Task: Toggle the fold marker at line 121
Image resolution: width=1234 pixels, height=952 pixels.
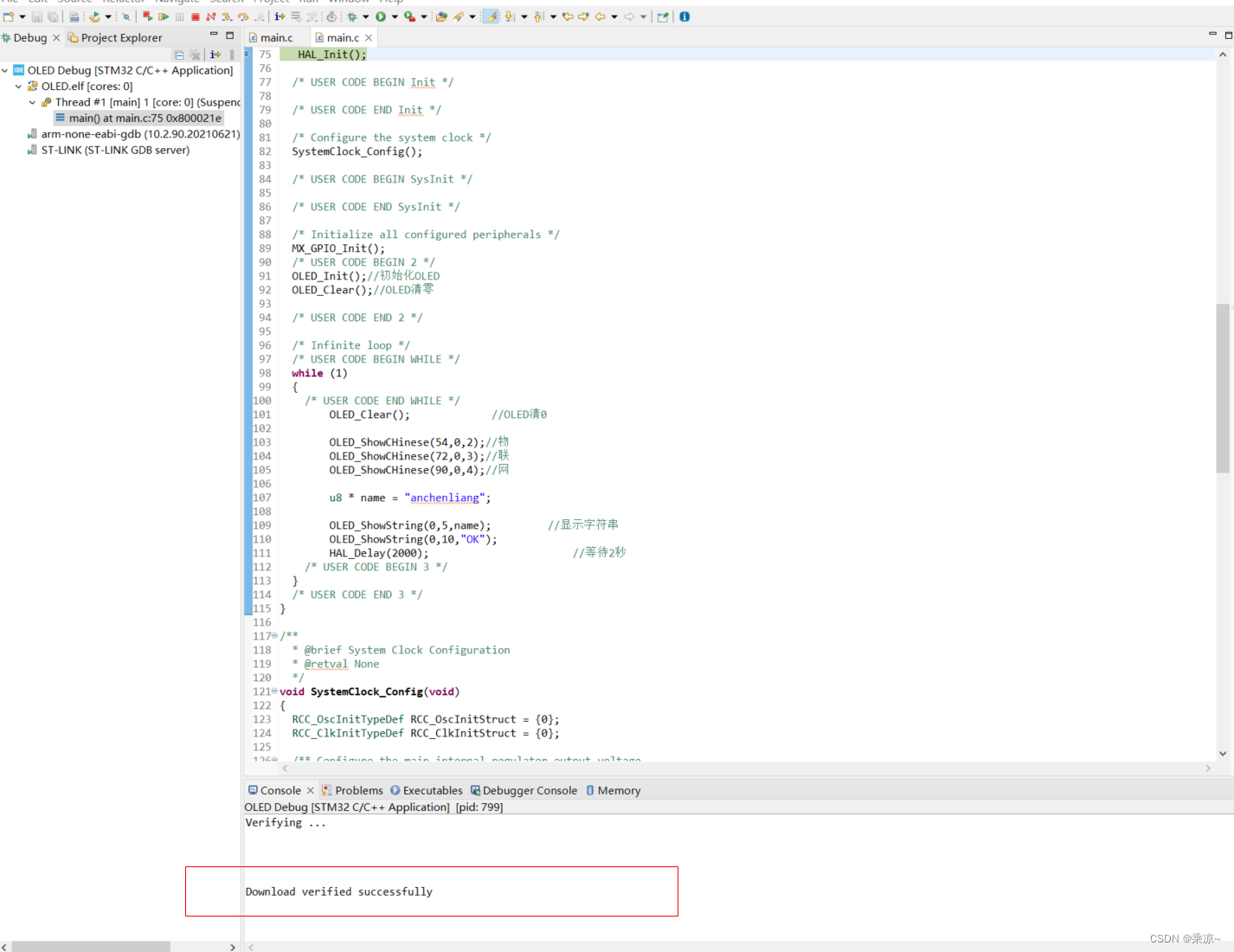Action: pyautogui.click(x=275, y=691)
